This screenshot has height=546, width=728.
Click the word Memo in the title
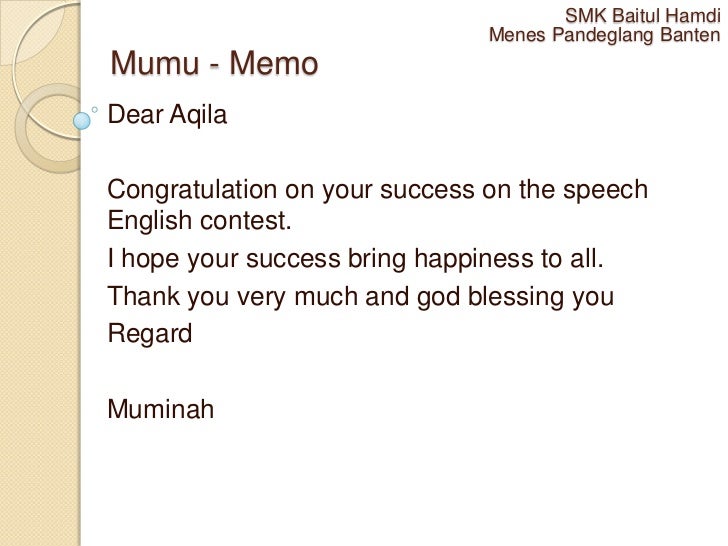274,63
